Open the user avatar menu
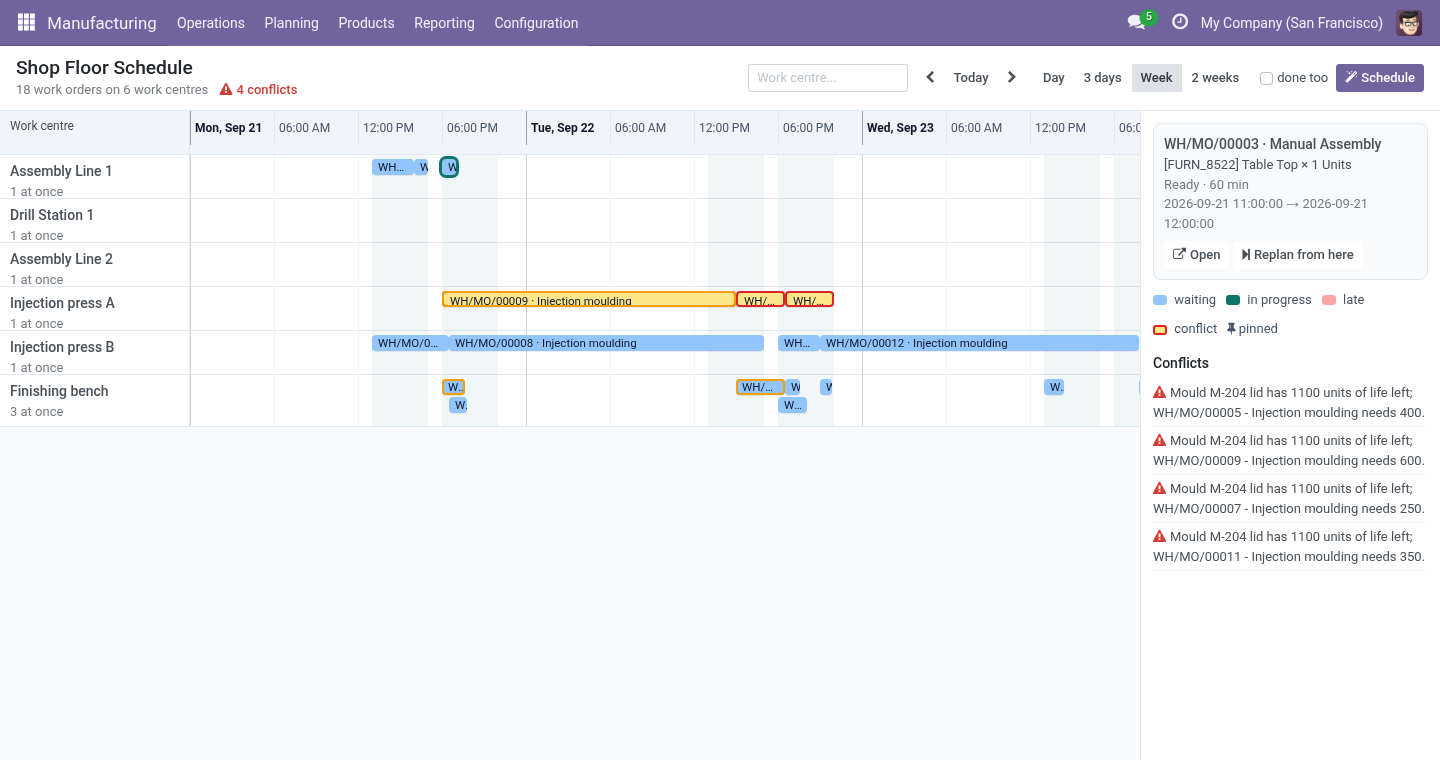Viewport: 1440px width, 760px height. (1409, 22)
